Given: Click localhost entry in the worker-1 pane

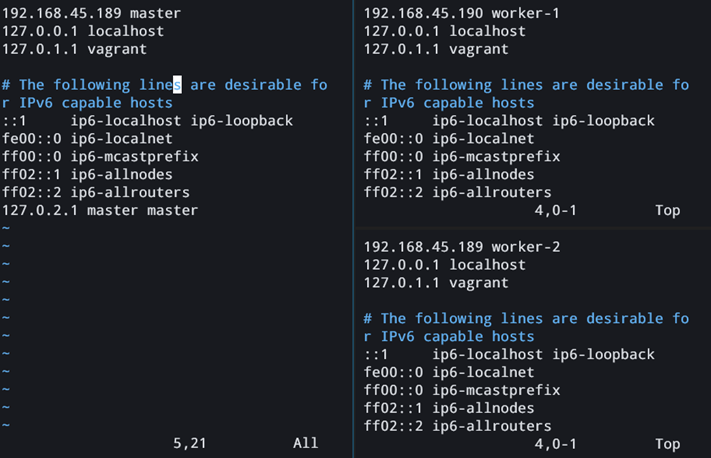Looking at the screenshot, I should pyautogui.click(x=487, y=31).
